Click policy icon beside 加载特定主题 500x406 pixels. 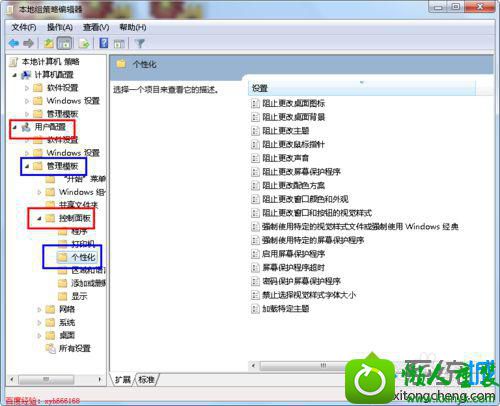pos(255,309)
